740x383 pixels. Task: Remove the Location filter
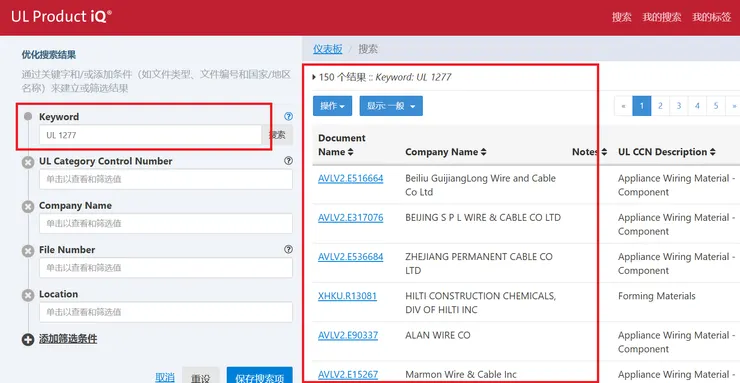click(x=28, y=296)
